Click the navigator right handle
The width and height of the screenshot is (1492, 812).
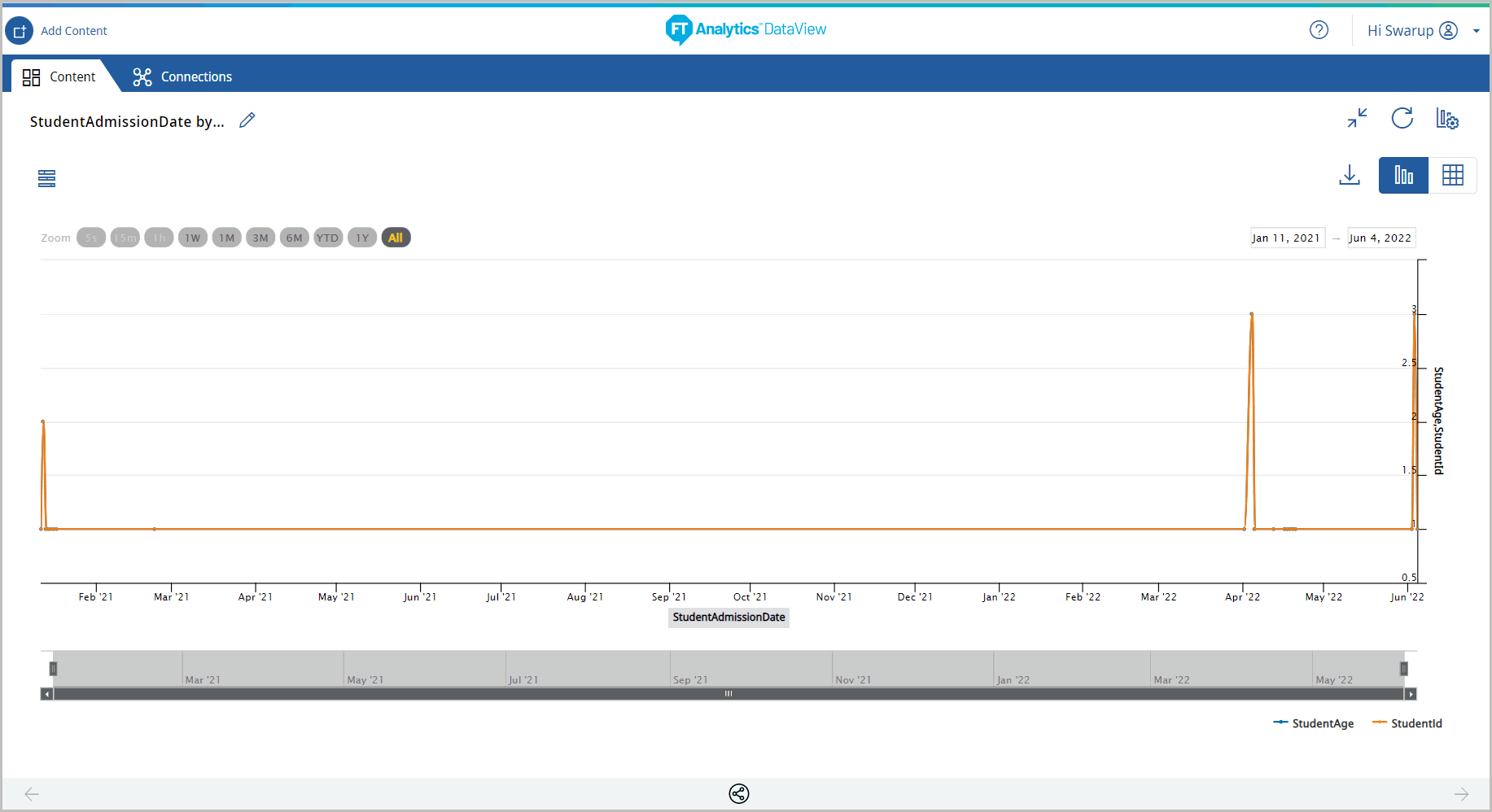point(1403,669)
